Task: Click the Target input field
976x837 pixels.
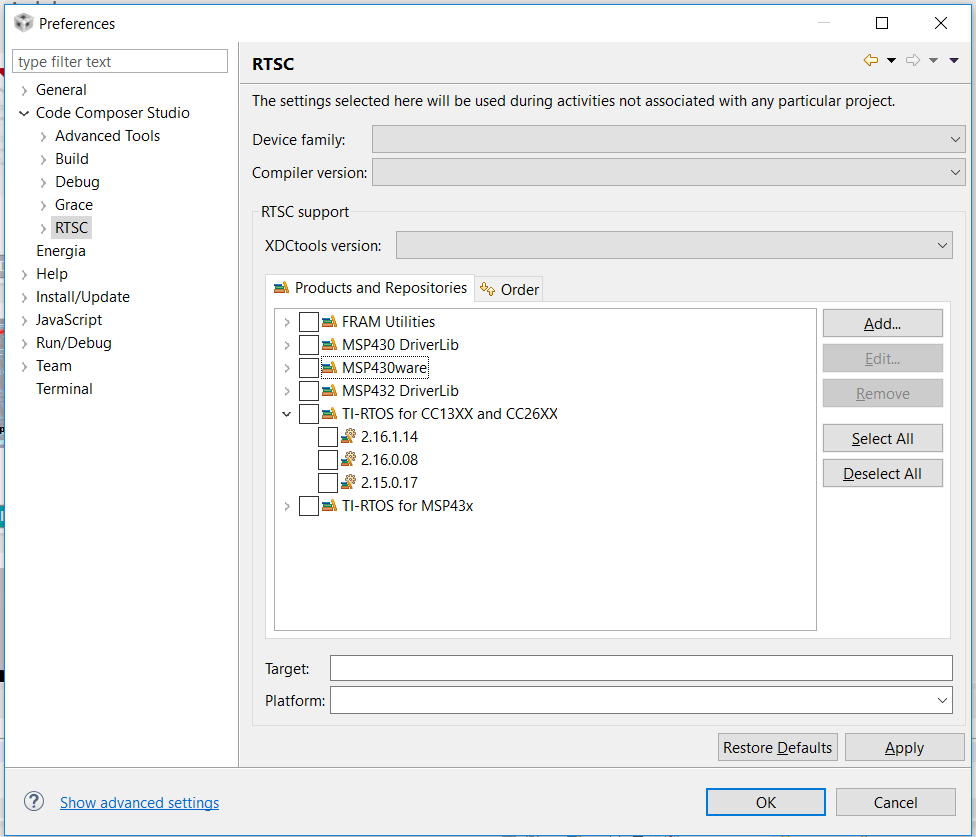Action: coord(641,668)
